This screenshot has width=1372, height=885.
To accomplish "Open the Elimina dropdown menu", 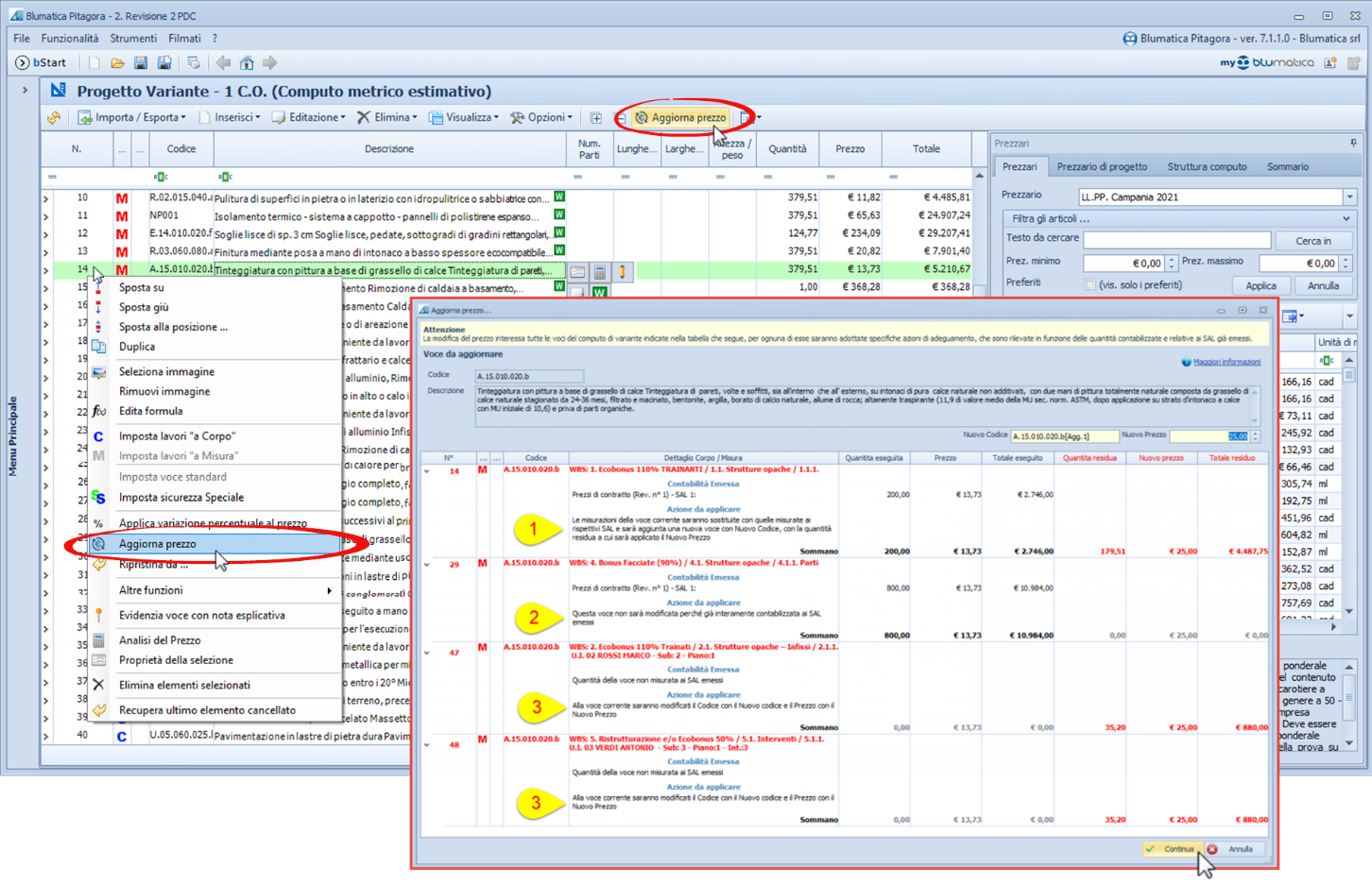I will (387, 118).
